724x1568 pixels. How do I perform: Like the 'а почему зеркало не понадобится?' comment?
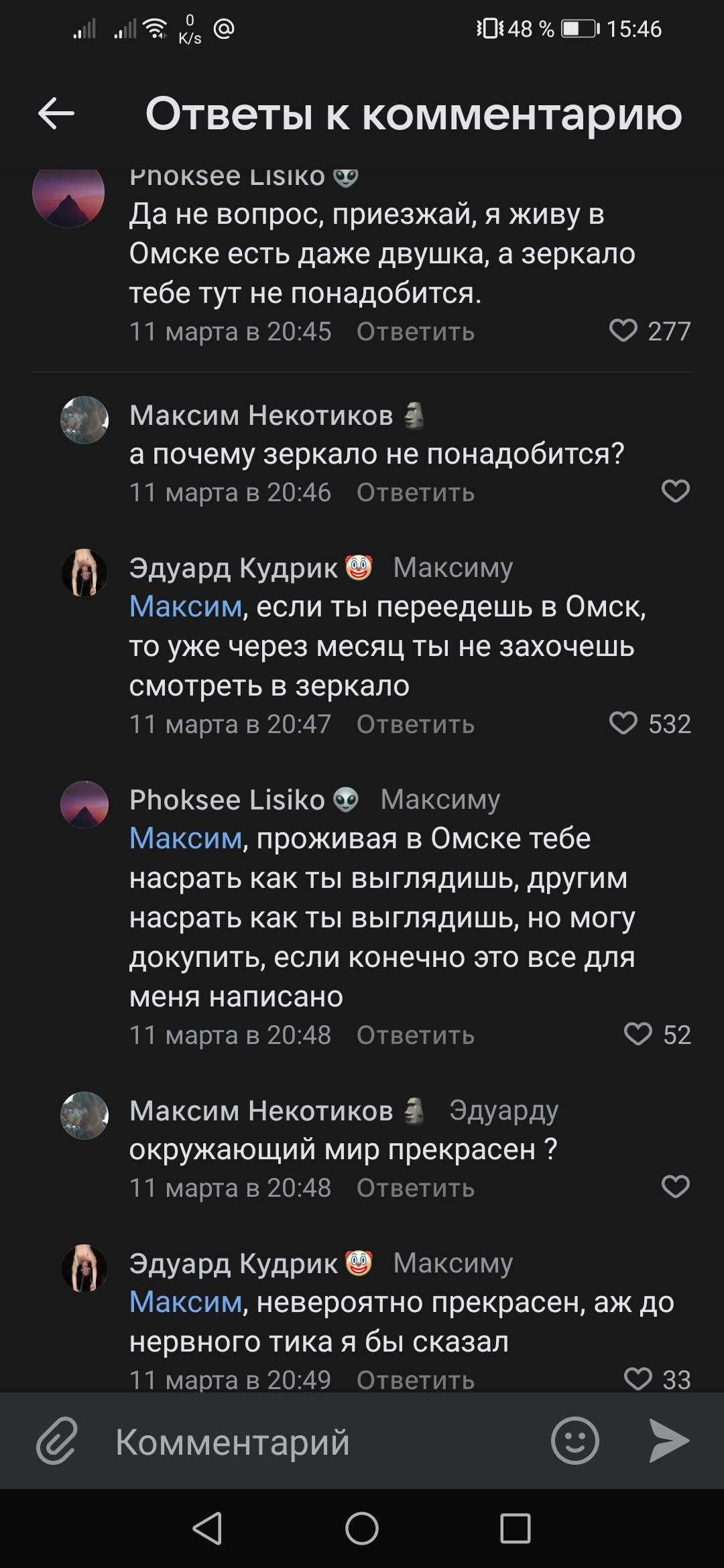tap(675, 492)
